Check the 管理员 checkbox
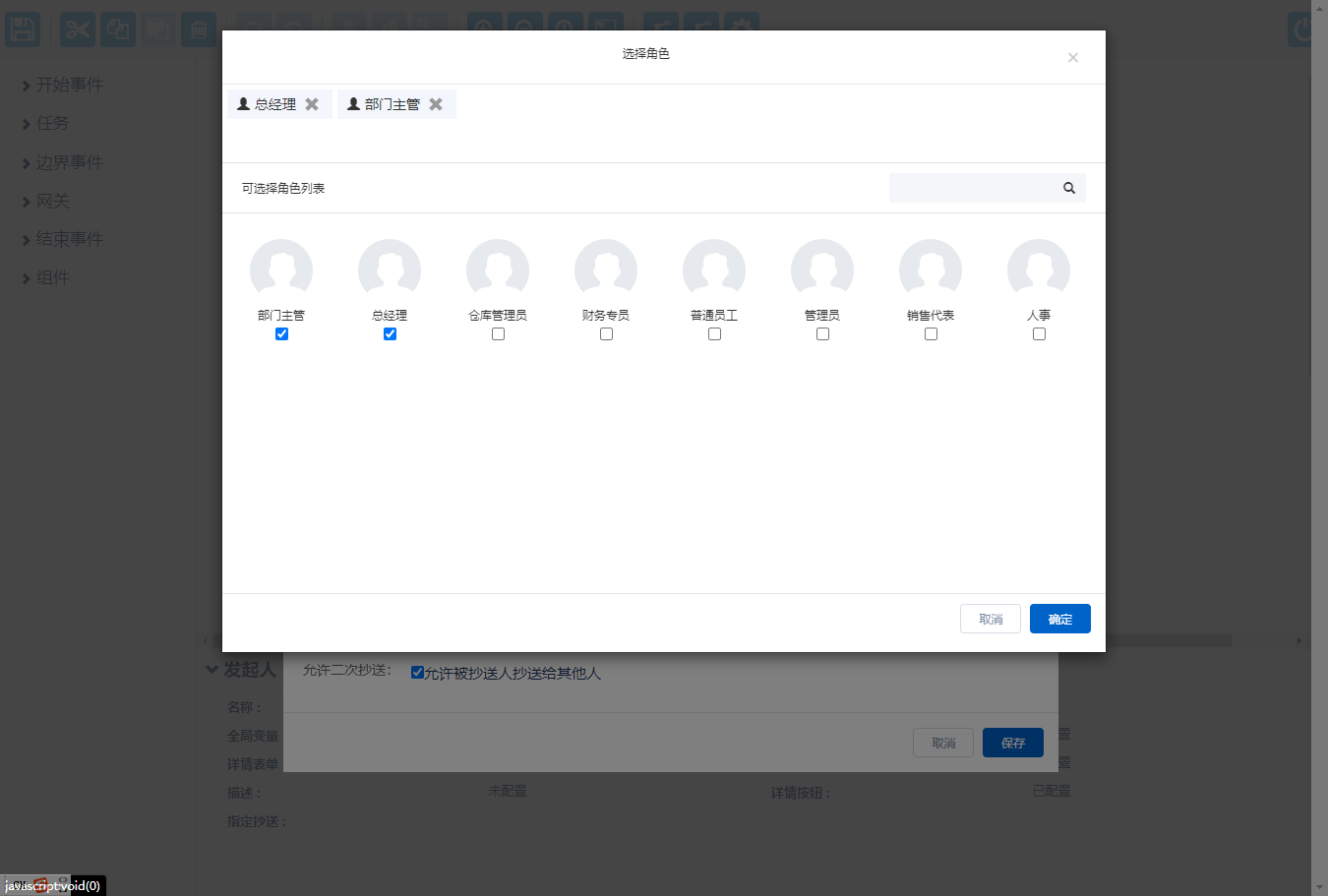The image size is (1328, 896). [x=822, y=334]
